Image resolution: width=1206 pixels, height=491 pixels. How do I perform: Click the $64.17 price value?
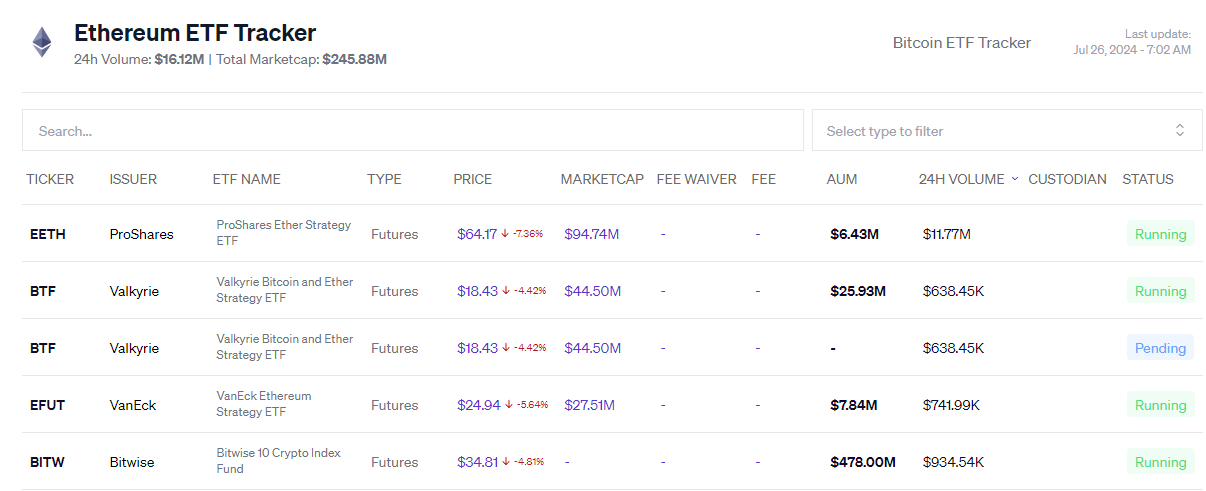[477, 234]
